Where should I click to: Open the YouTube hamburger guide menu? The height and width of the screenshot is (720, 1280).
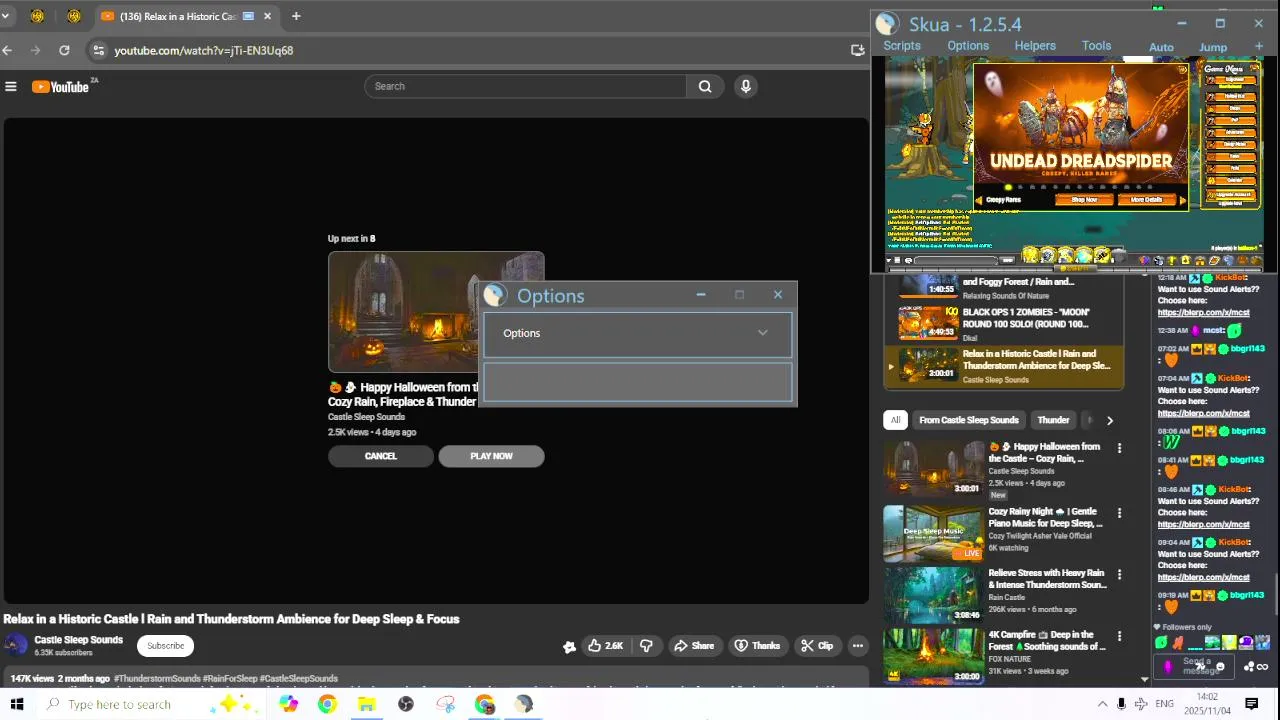[11, 86]
